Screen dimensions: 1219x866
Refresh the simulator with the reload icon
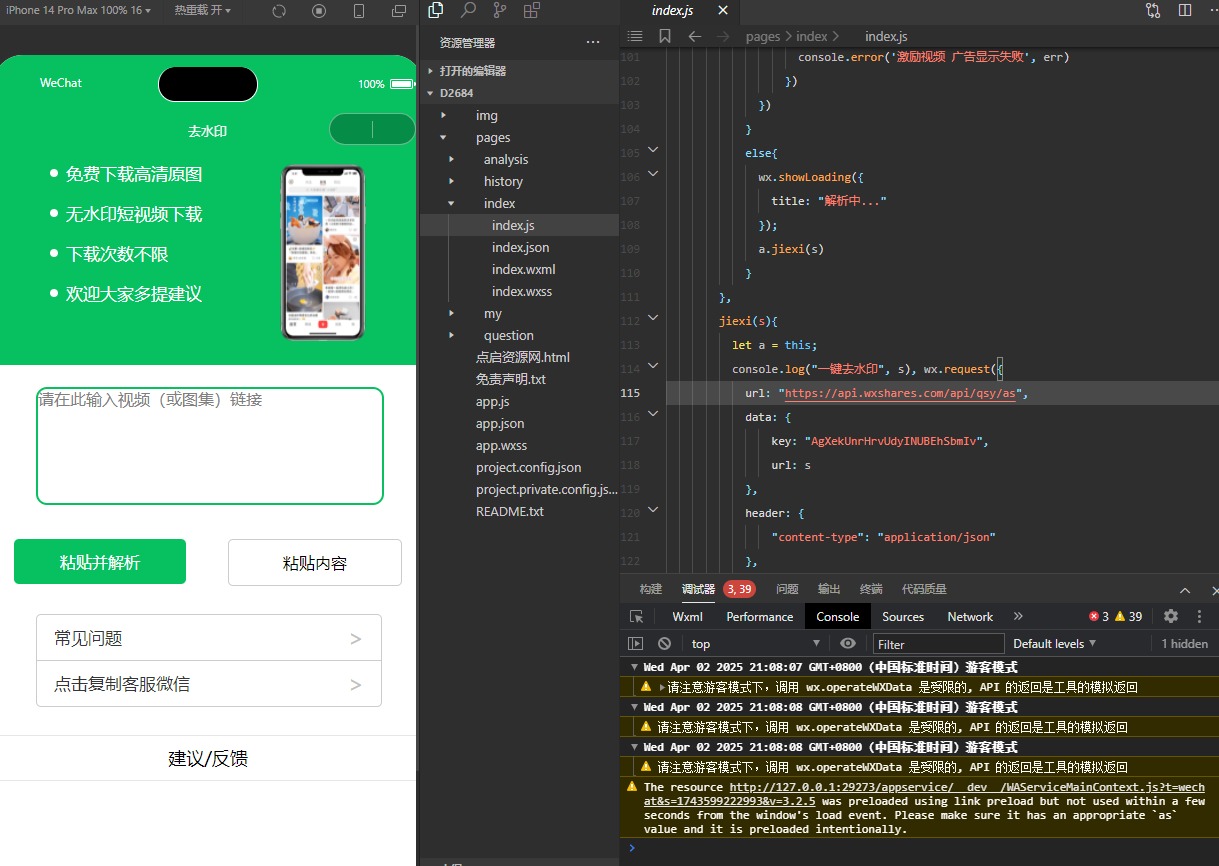(x=279, y=11)
